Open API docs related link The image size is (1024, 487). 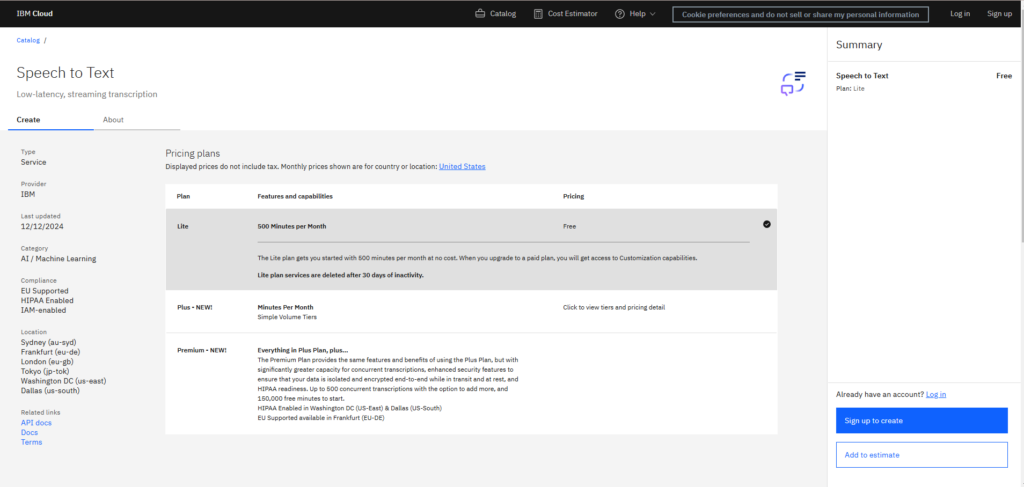click(36, 423)
